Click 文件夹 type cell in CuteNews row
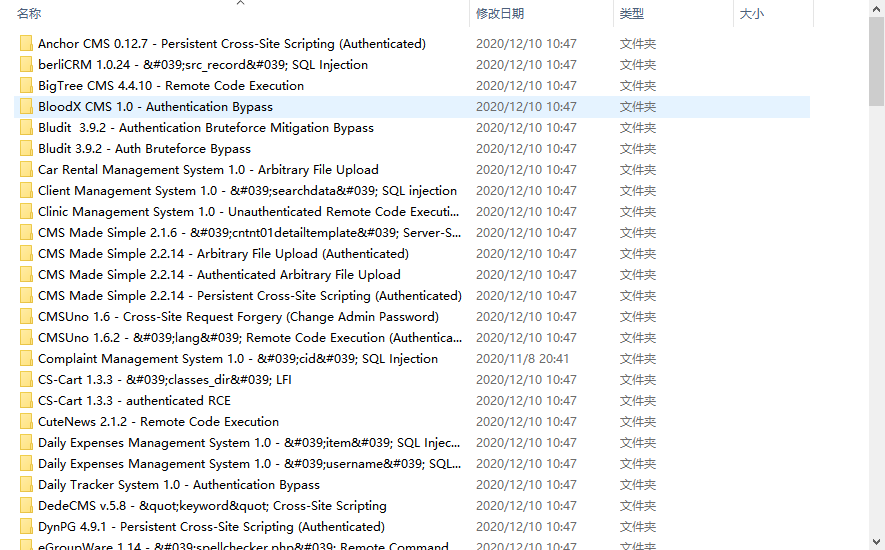The image size is (885, 550). (638, 421)
